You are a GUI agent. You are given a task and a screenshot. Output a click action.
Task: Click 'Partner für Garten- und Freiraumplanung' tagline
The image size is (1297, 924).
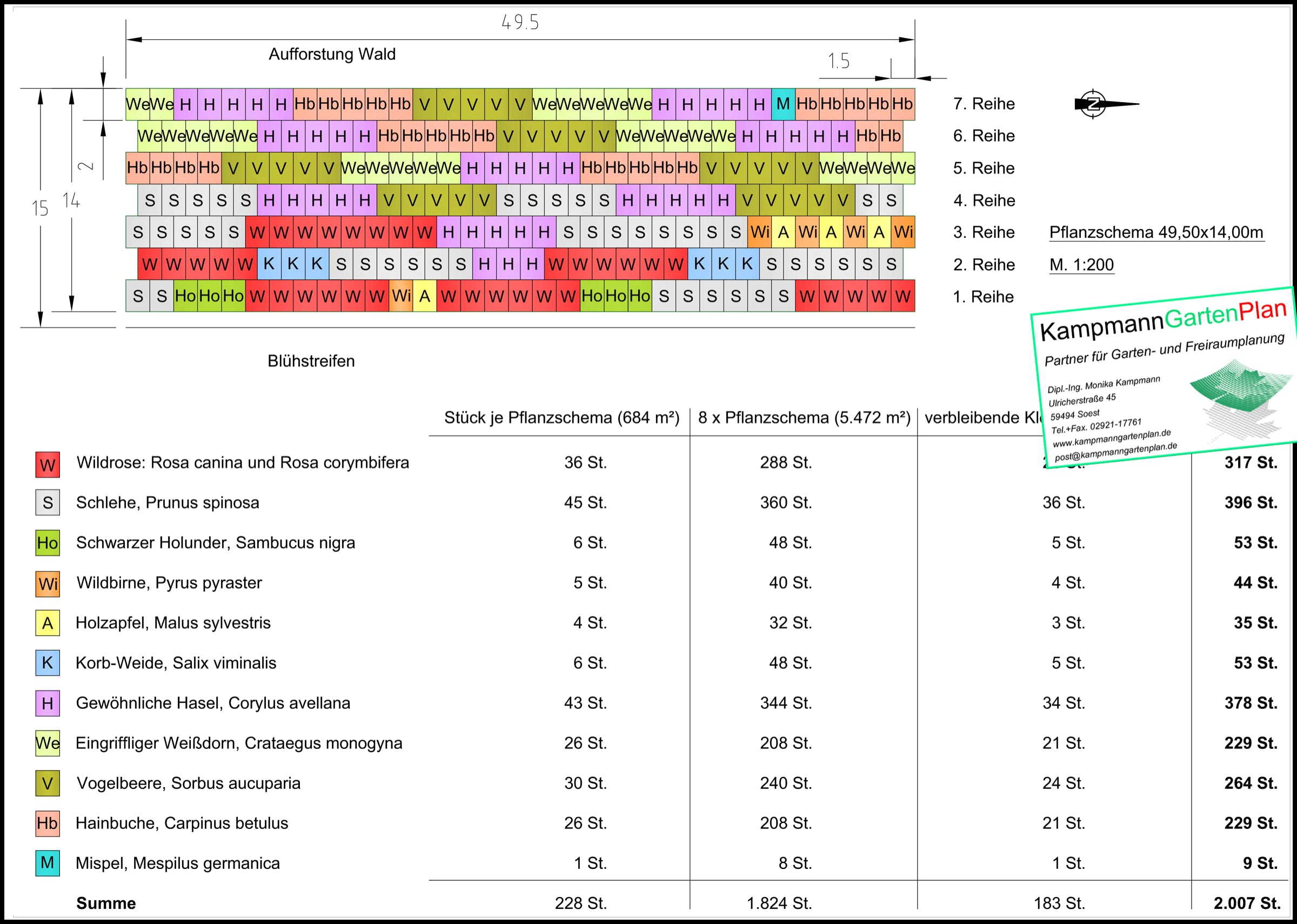[x=1165, y=351]
